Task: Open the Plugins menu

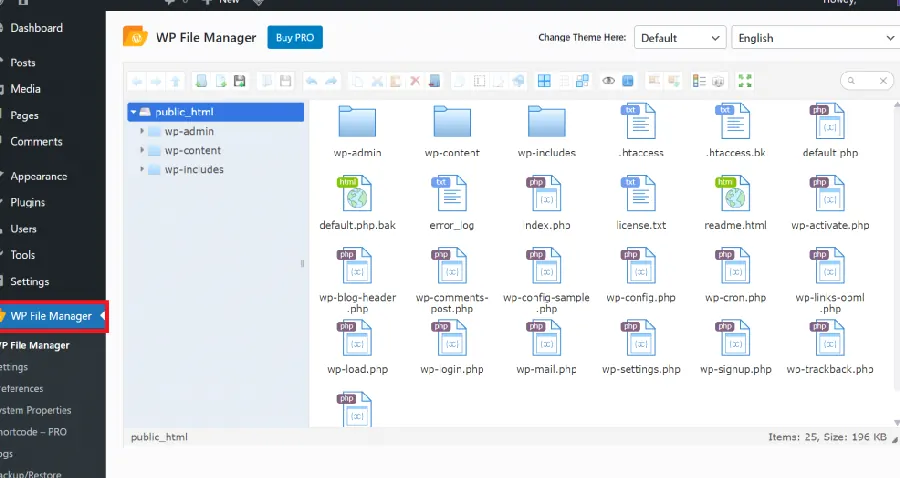Action: 28,203
